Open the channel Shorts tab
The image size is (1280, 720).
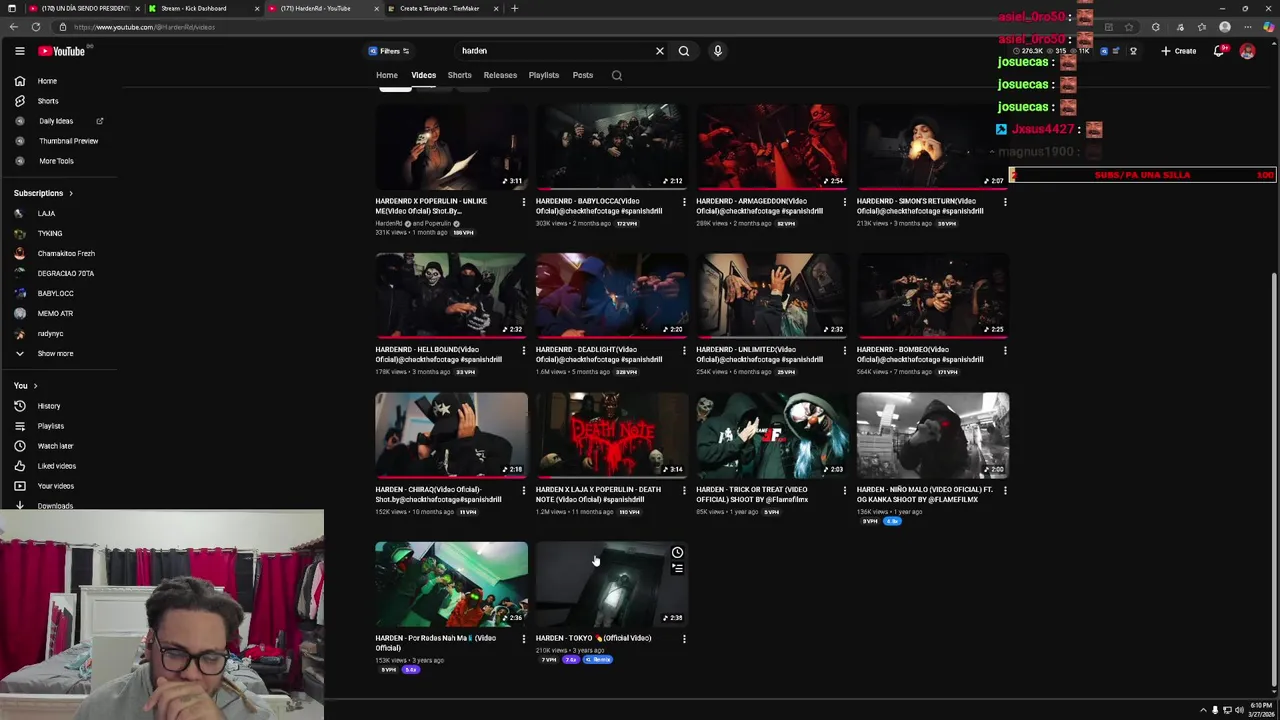[459, 75]
